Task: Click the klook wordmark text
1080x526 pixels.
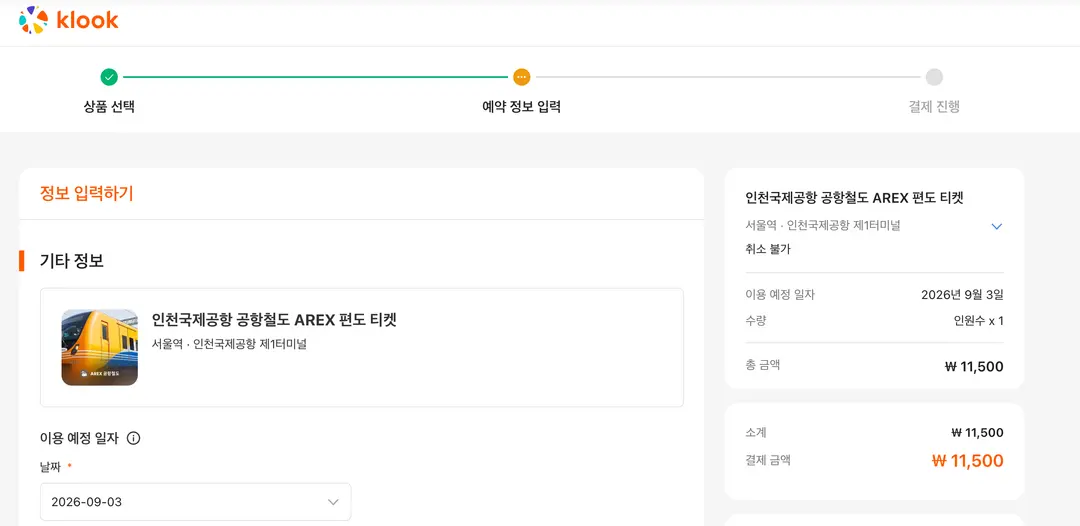Action: coord(87,21)
